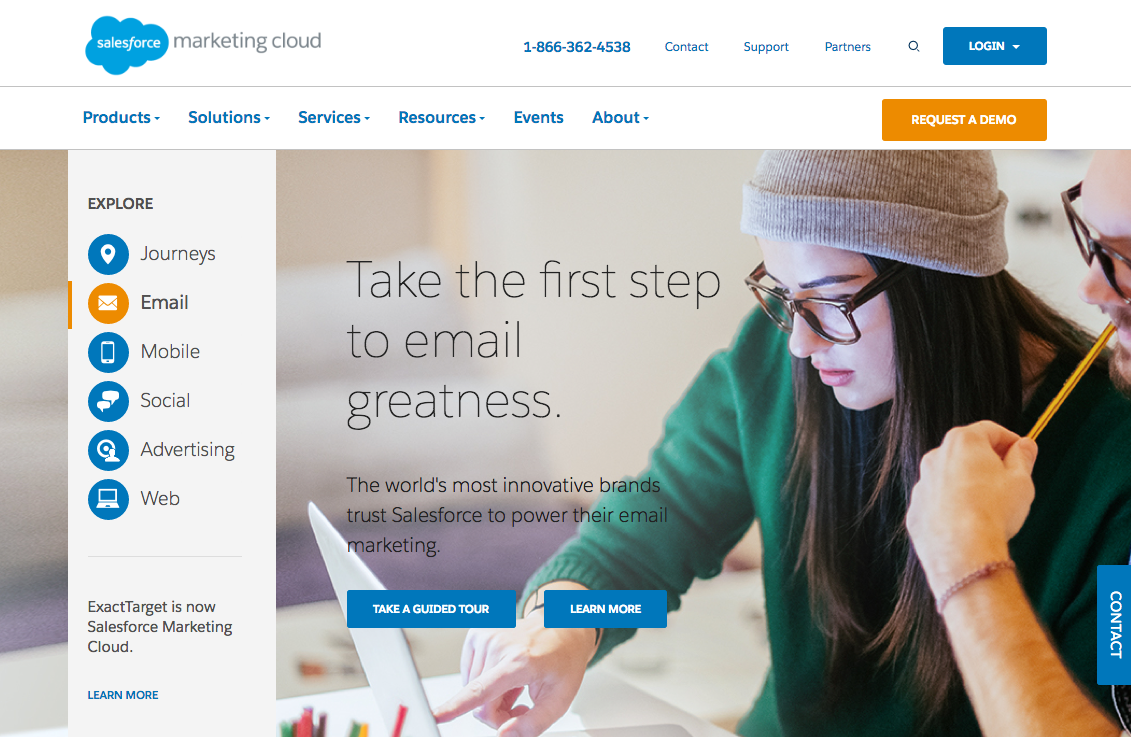Viewport: 1131px width, 737px height.
Task: Open the Solutions dropdown
Action: [229, 118]
